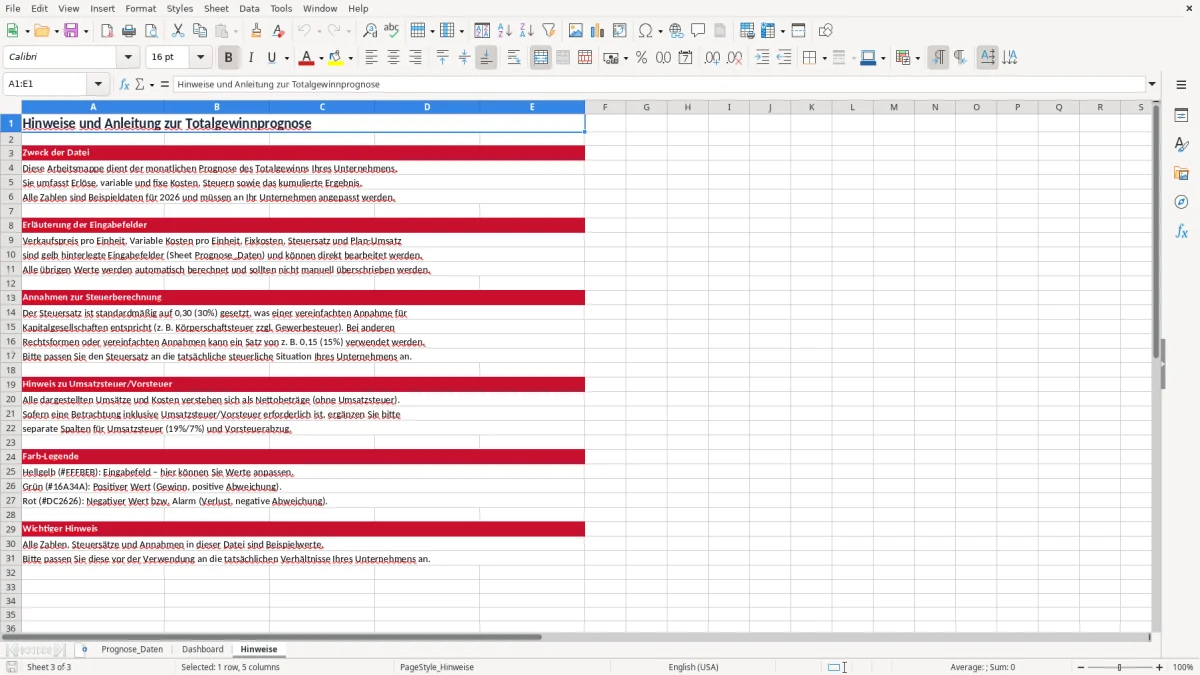The height and width of the screenshot is (675, 1200).
Task: Apply Percent number format
Action: point(642,58)
